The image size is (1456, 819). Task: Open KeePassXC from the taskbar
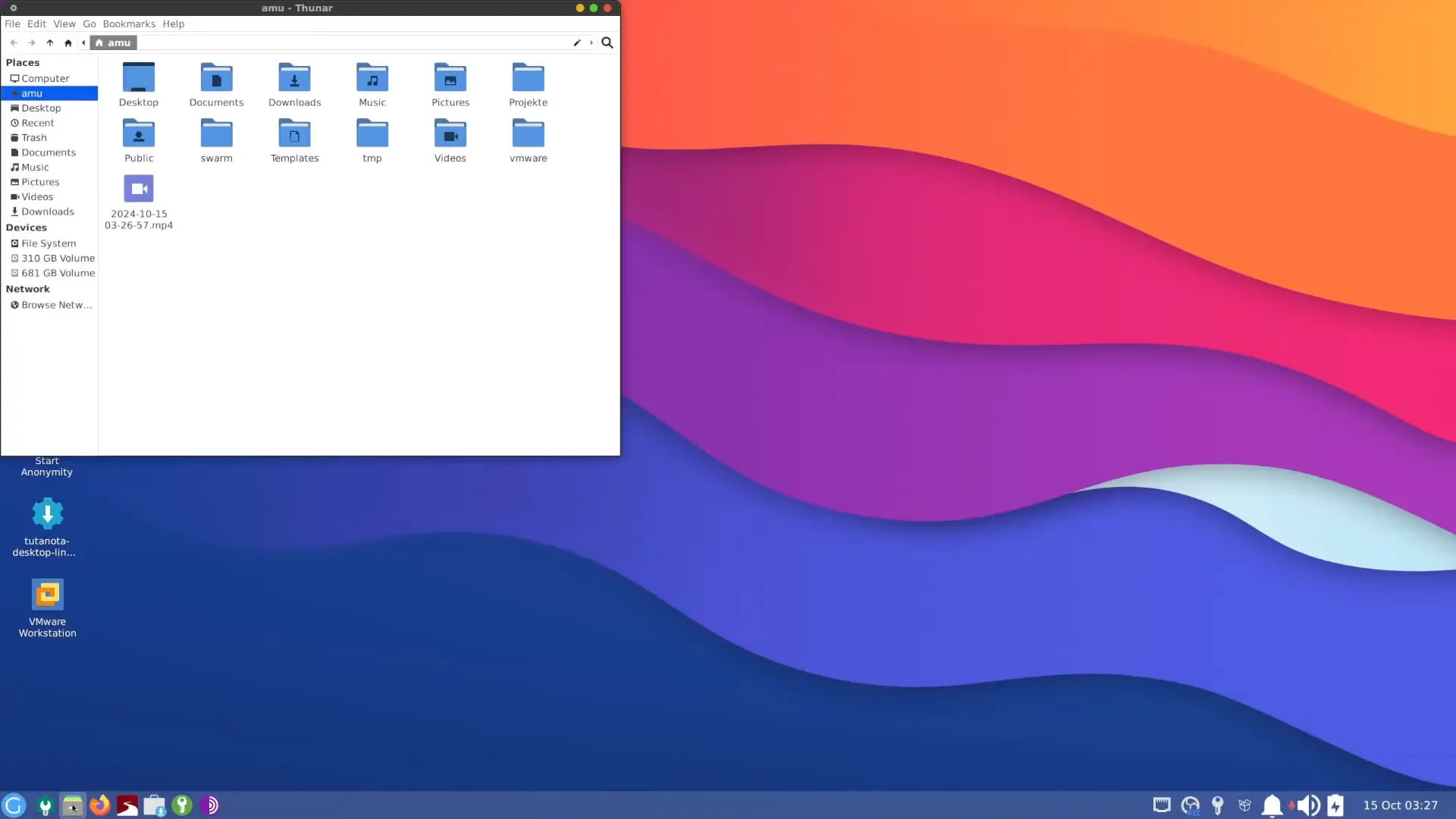click(182, 805)
